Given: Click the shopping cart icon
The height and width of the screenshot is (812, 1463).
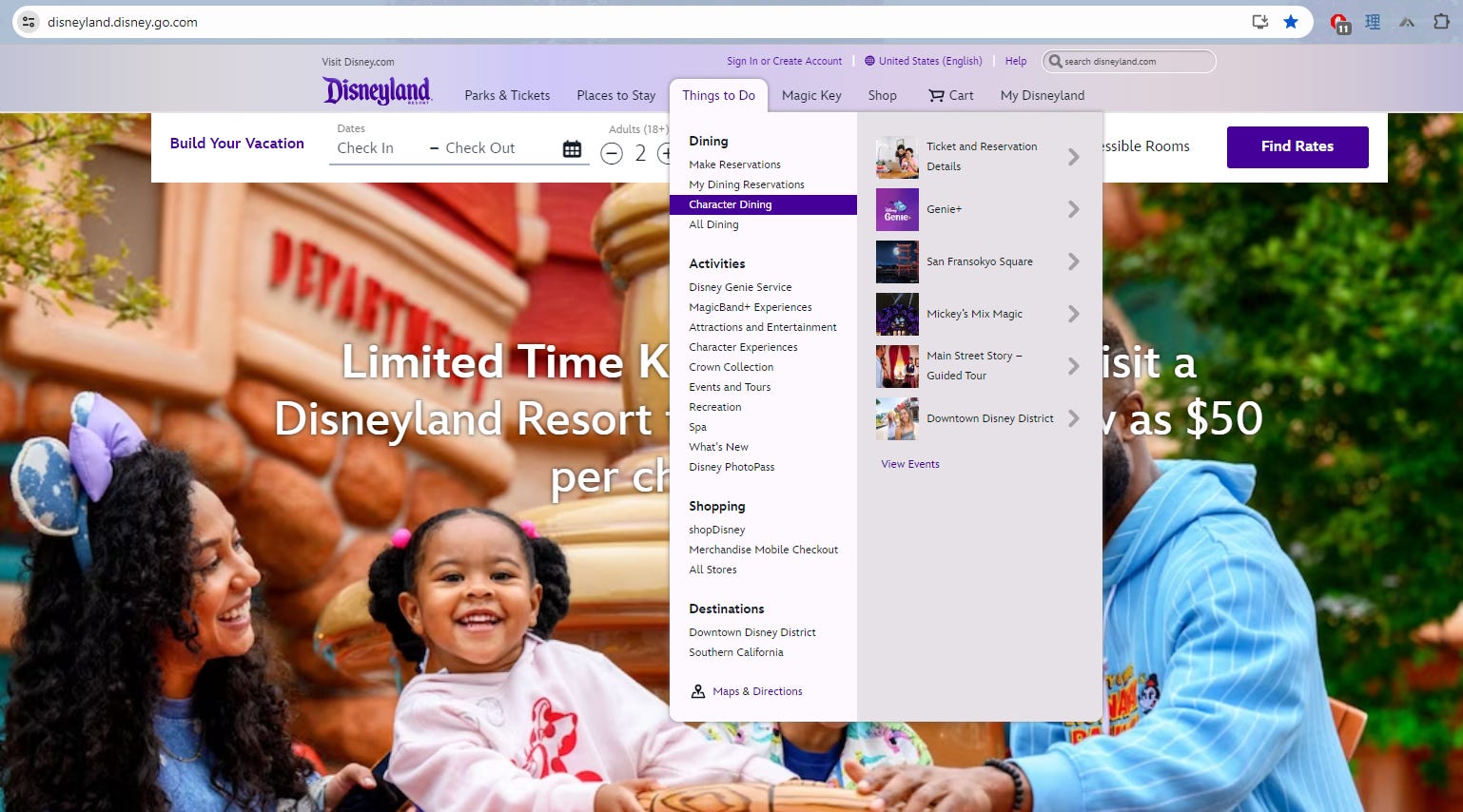Looking at the screenshot, I should tap(936, 95).
